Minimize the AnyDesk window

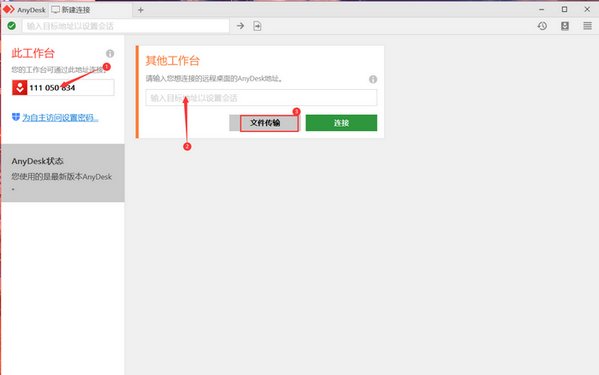click(x=541, y=10)
